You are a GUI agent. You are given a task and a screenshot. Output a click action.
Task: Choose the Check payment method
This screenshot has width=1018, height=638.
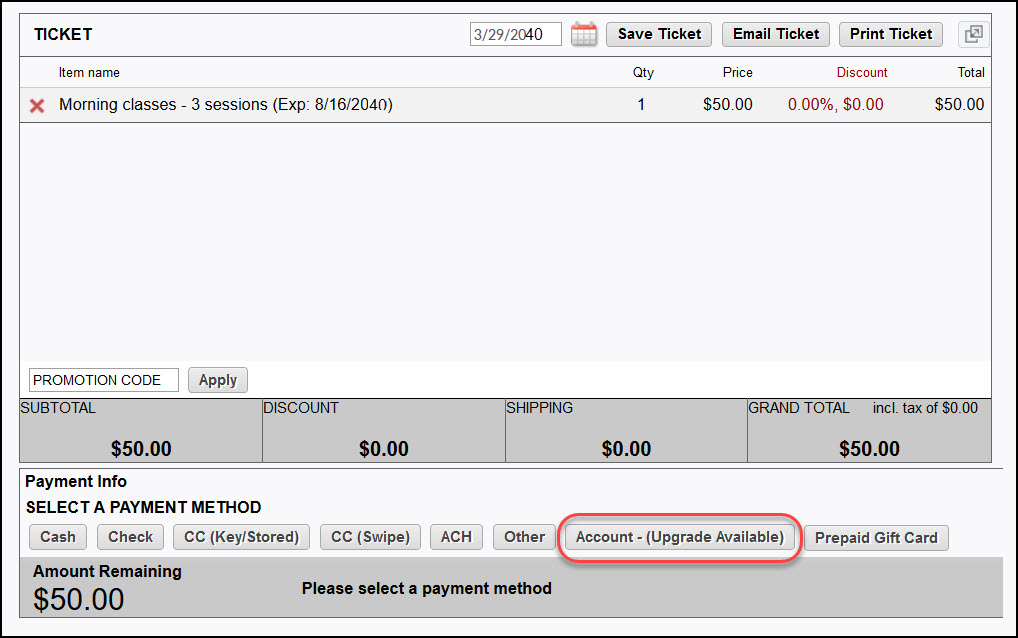[x=130, y=537]
